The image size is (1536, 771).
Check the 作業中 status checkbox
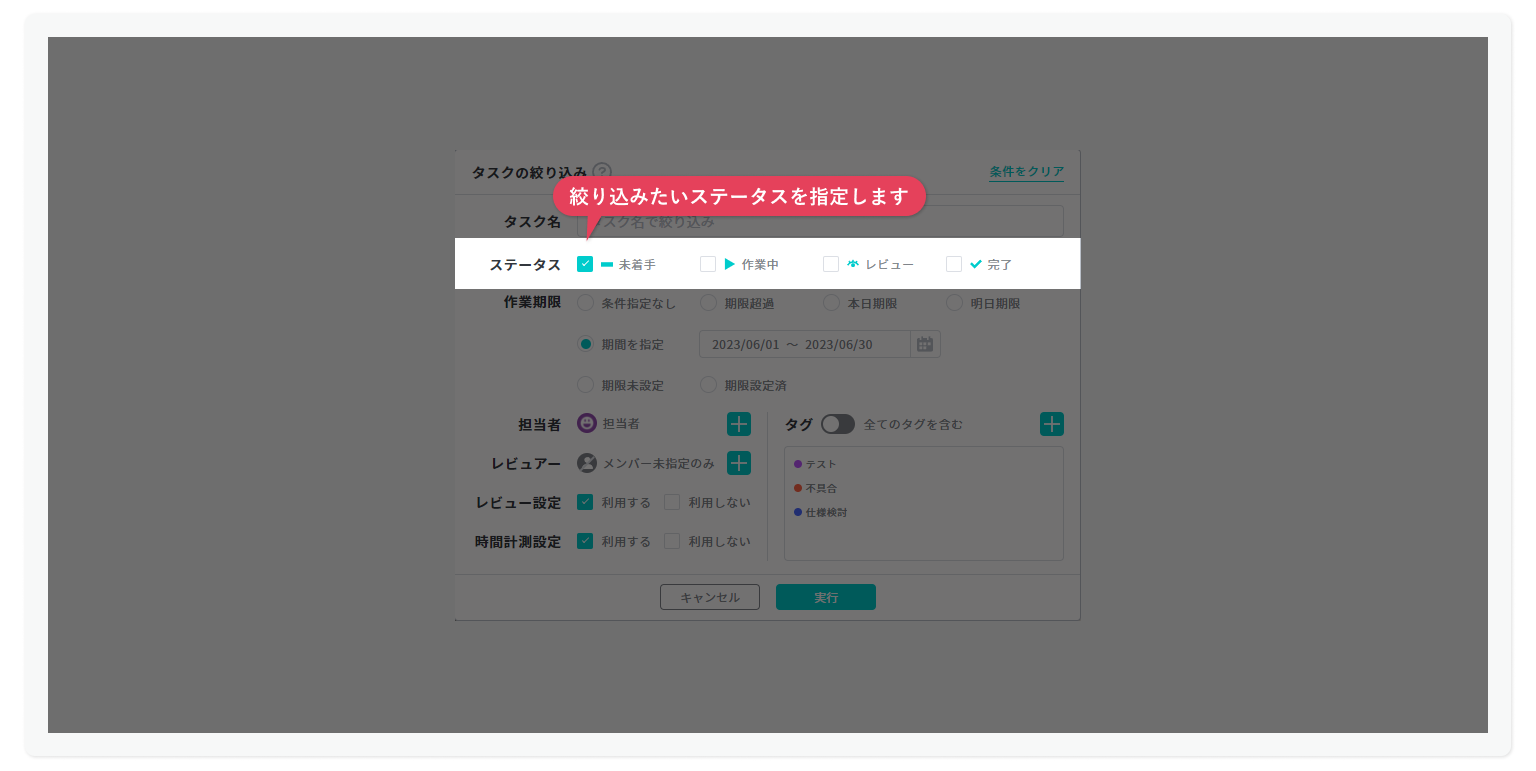click(708, 264)
